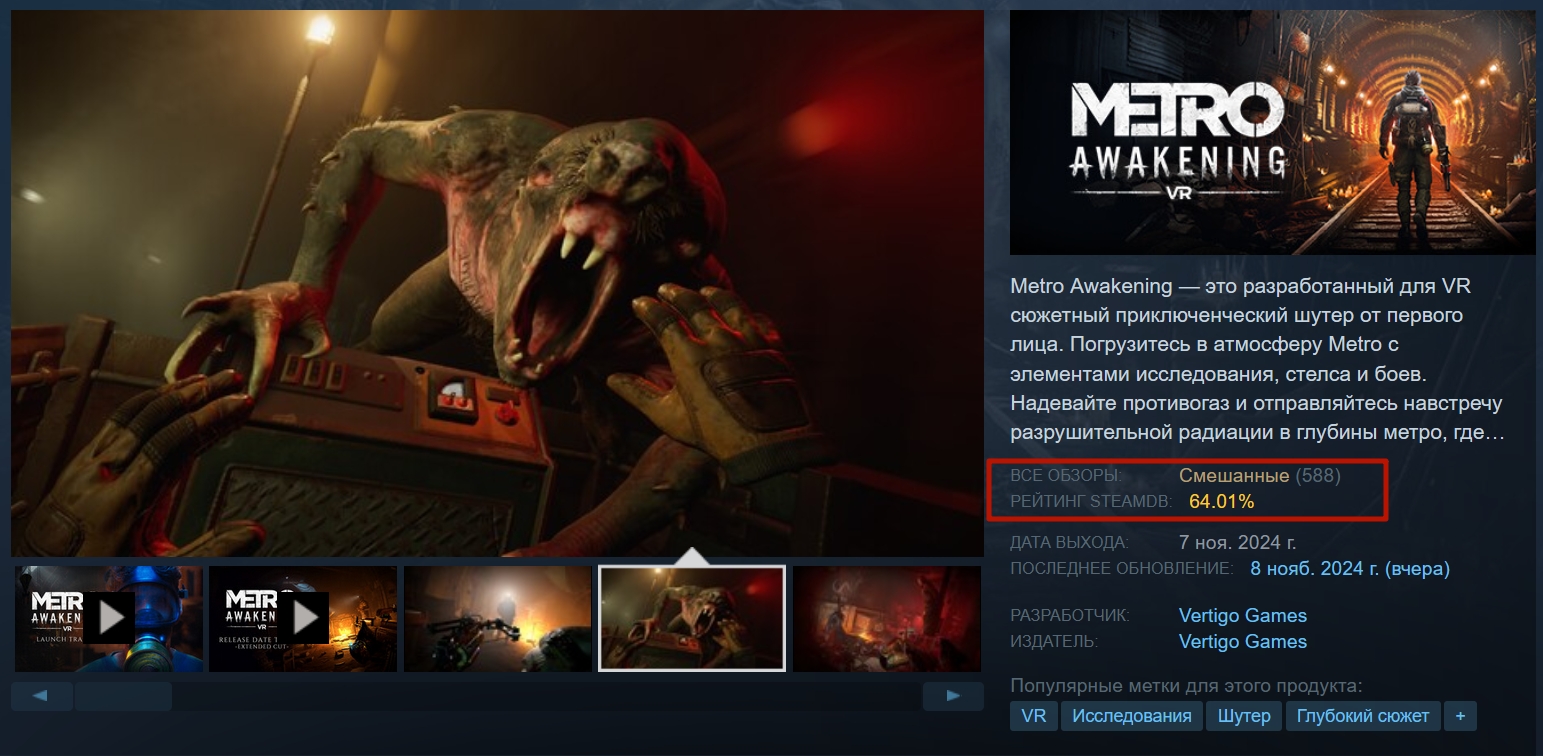Click the Шутер tag

tap(1244, 716)
